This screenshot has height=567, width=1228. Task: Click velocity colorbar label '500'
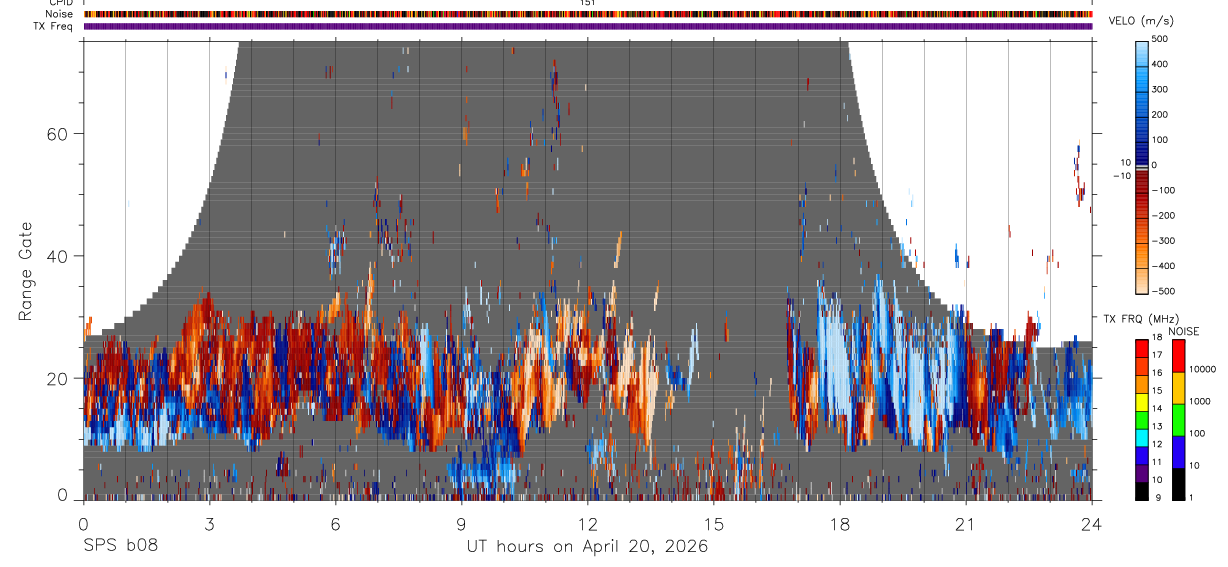(x=1160, y=39)
